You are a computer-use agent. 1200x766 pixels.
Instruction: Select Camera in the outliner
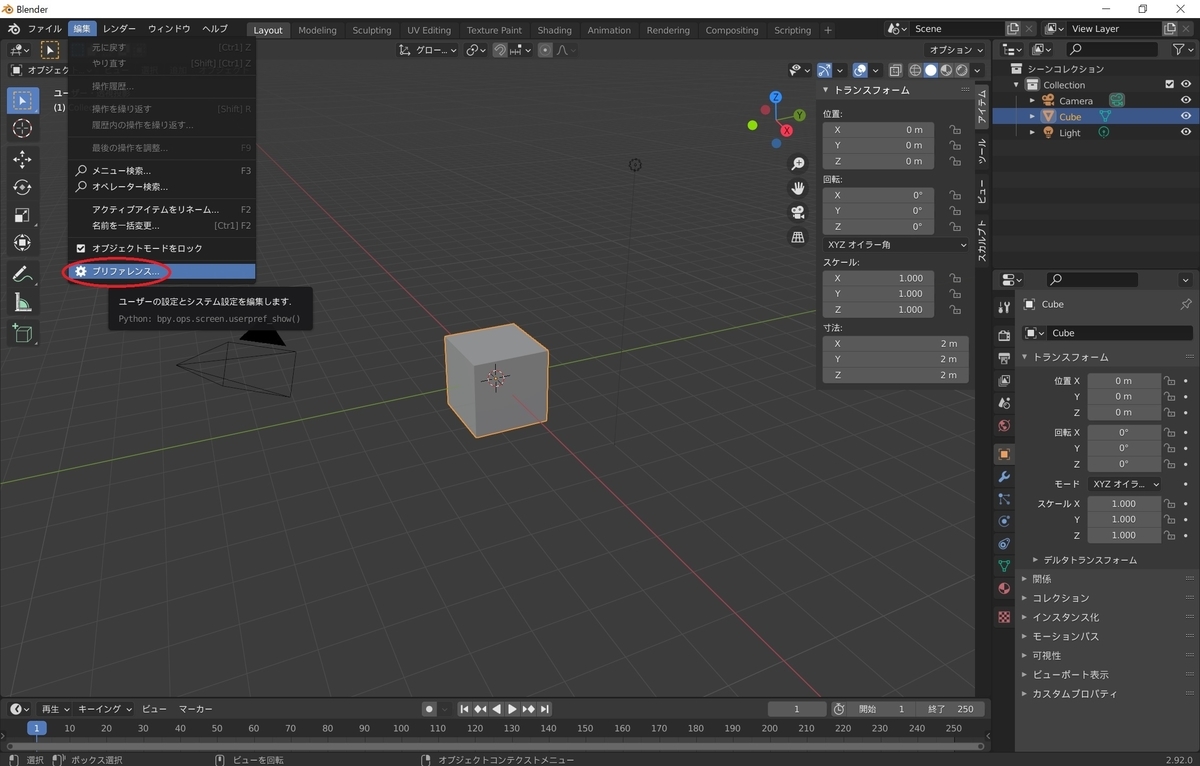pyautogui.click(x=1076, y=101)
